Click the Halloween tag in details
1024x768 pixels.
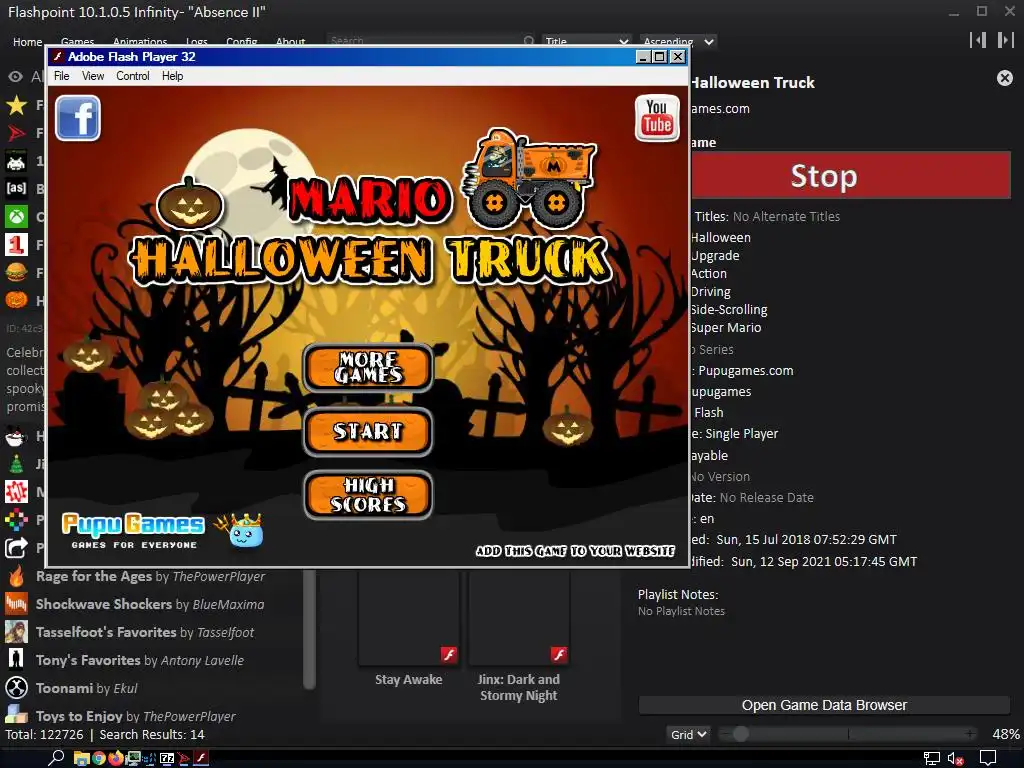click(x=720, y=238)
